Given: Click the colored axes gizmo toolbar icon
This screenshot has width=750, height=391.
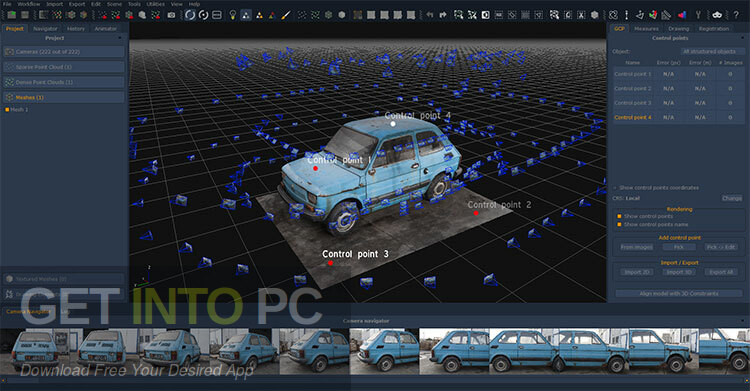Looking at the screenshot, I should click(x=653, y=15).
